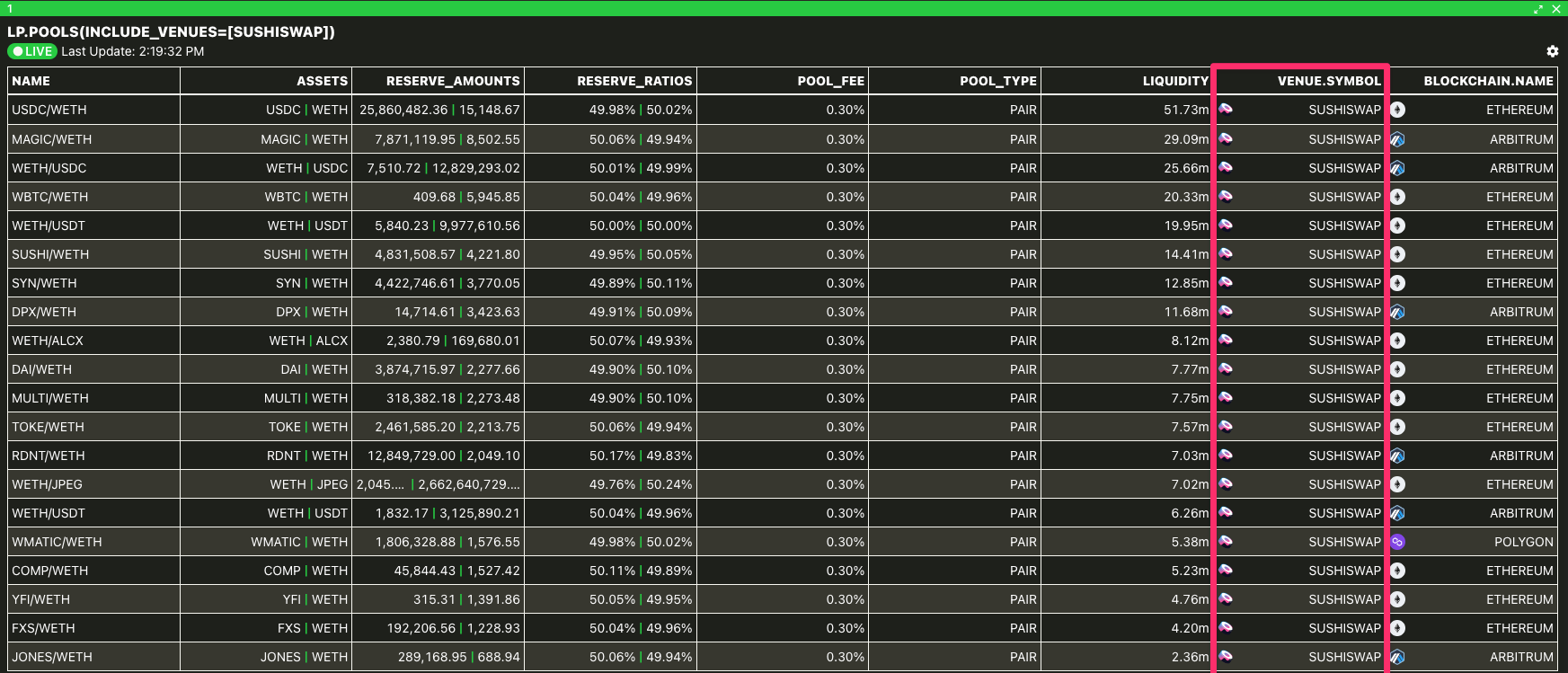The width and height of the screenshot is (1568, 673).
Task: Click the 2.36m liquidity value
Action: coord(1190,657)
